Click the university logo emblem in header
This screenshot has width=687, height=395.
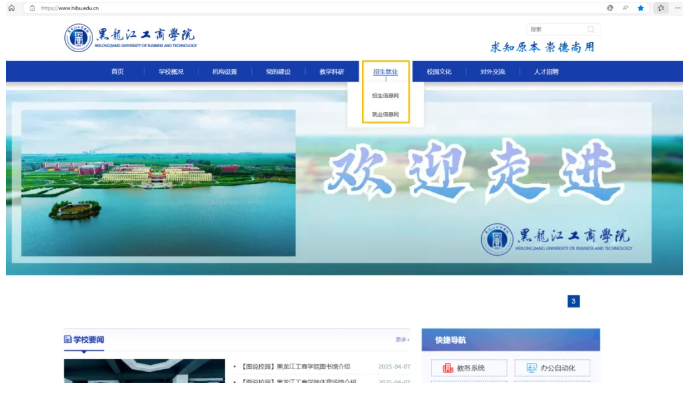78,38
